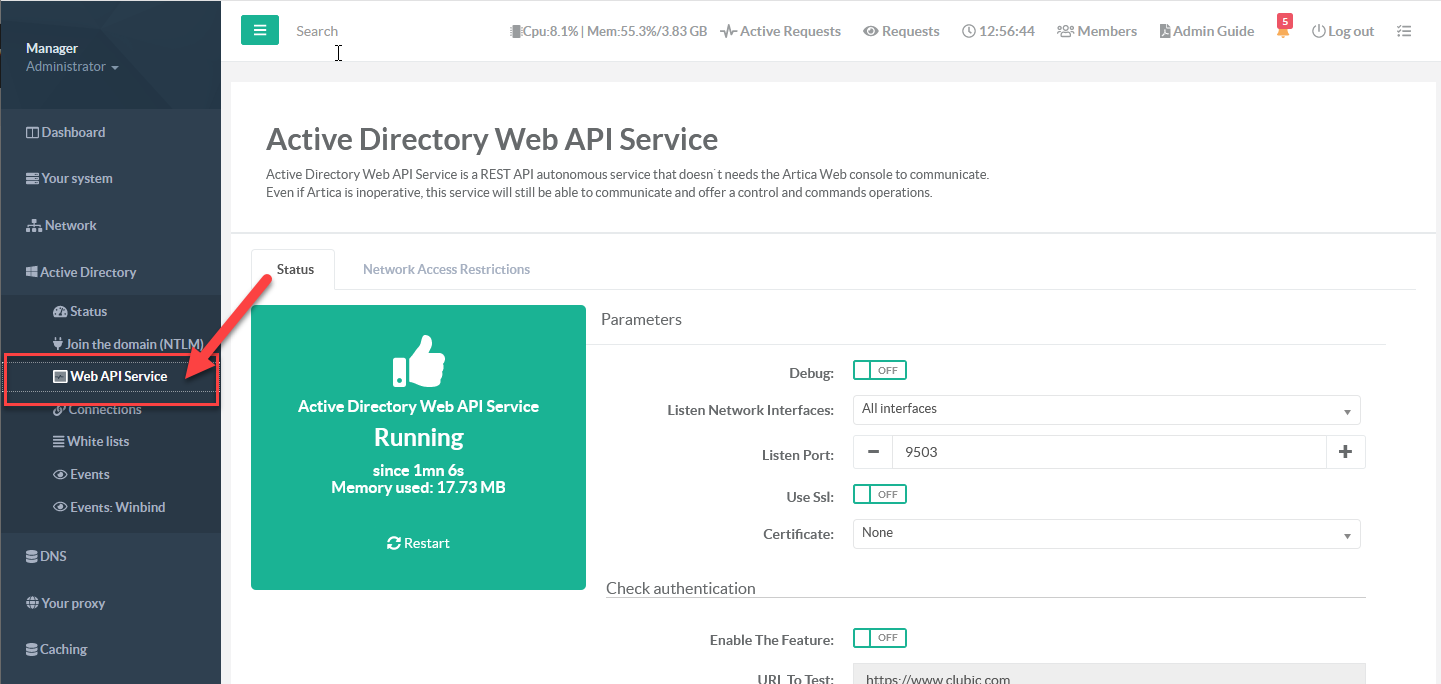Decrease Listen Port with minus button
Viewport: 1441px width, 684px height.
tap(873, 452)
